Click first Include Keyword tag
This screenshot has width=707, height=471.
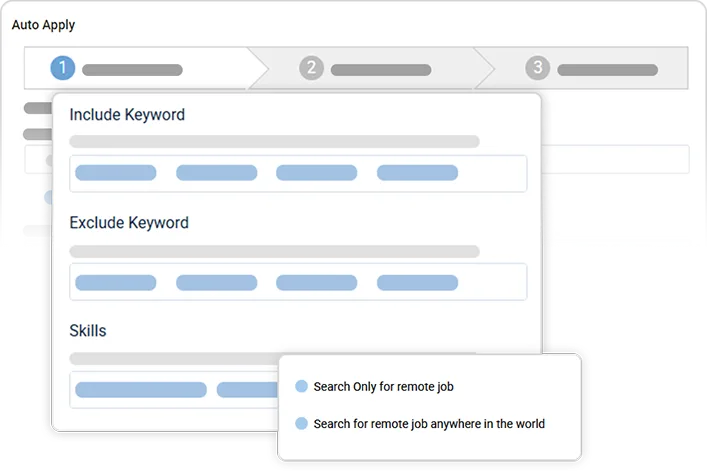116,173
